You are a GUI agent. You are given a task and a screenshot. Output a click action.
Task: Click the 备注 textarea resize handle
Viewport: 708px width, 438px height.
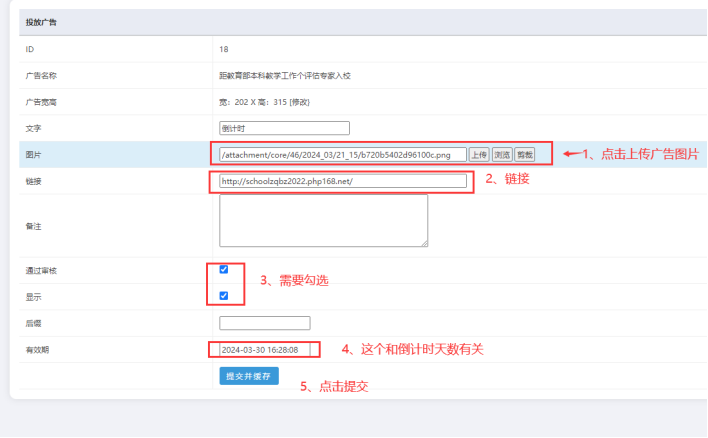point(424,242)
